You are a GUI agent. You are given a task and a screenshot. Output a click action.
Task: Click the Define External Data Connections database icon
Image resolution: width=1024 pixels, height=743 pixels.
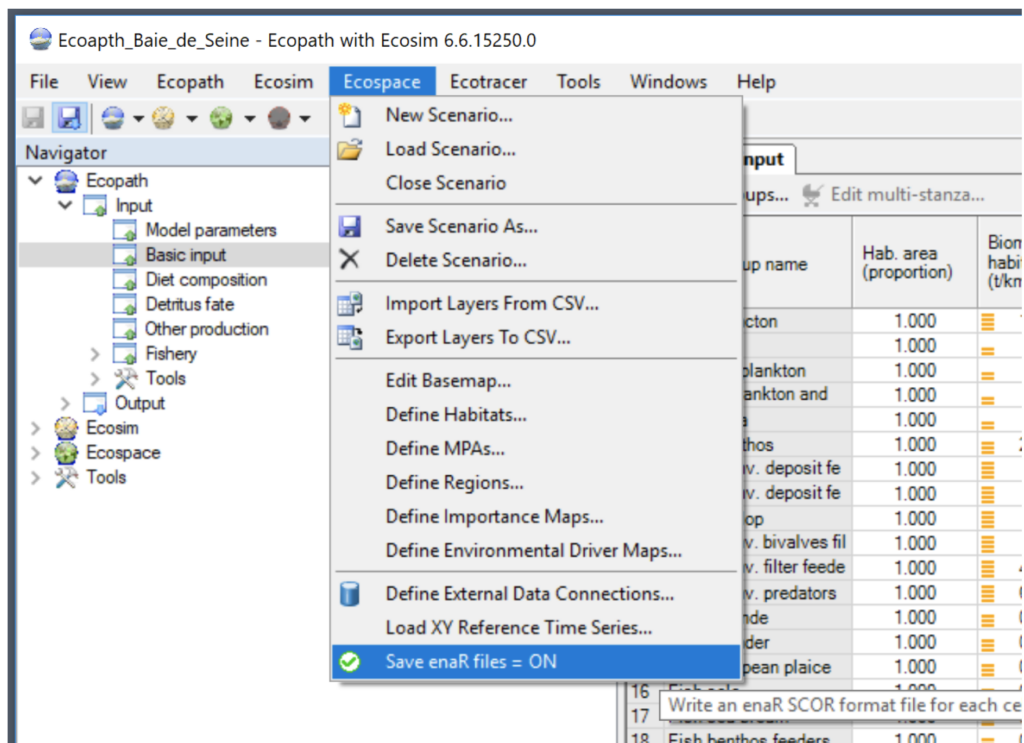349,594
